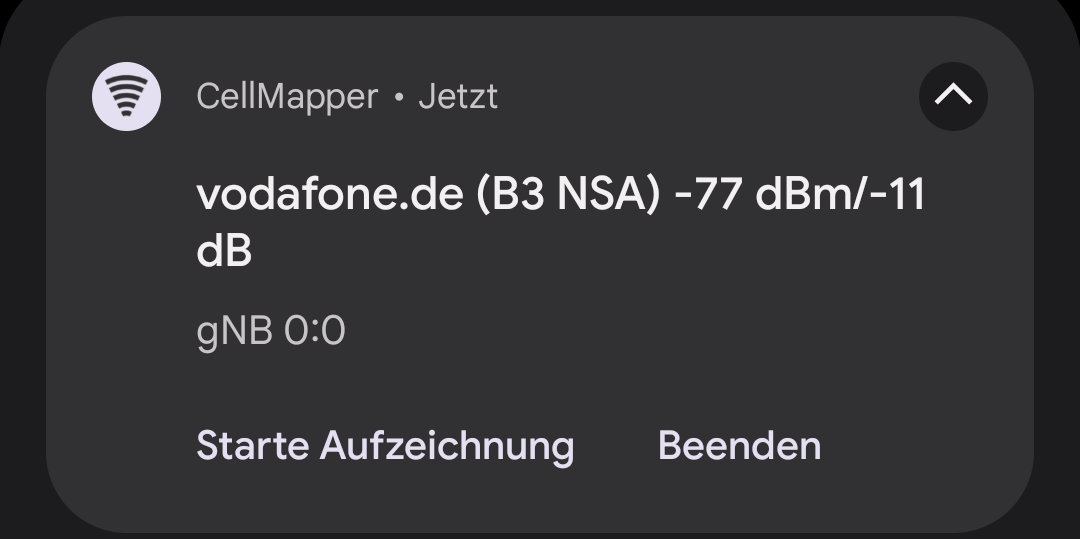Tap the CellMapper signal-wave app icon
1080x539 pixels.
click(x=127, y=96)
